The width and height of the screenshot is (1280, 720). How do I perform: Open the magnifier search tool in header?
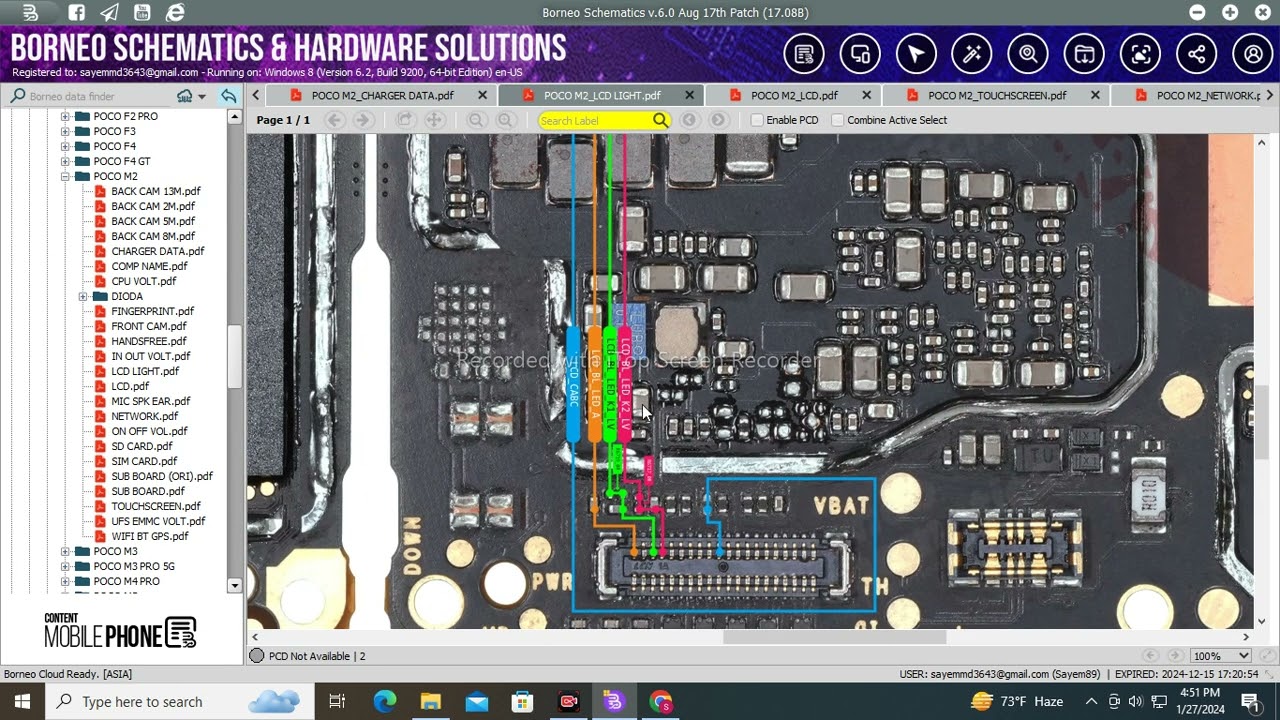click(1028, 54)
